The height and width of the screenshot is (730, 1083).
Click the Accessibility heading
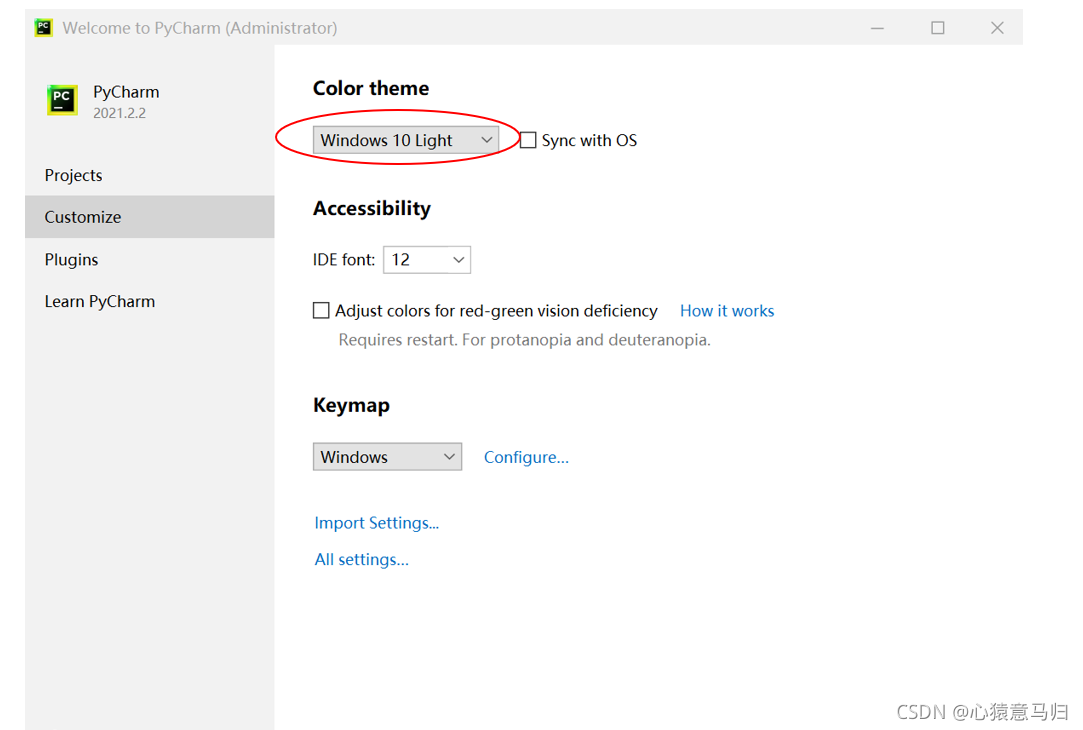(372, 209)
